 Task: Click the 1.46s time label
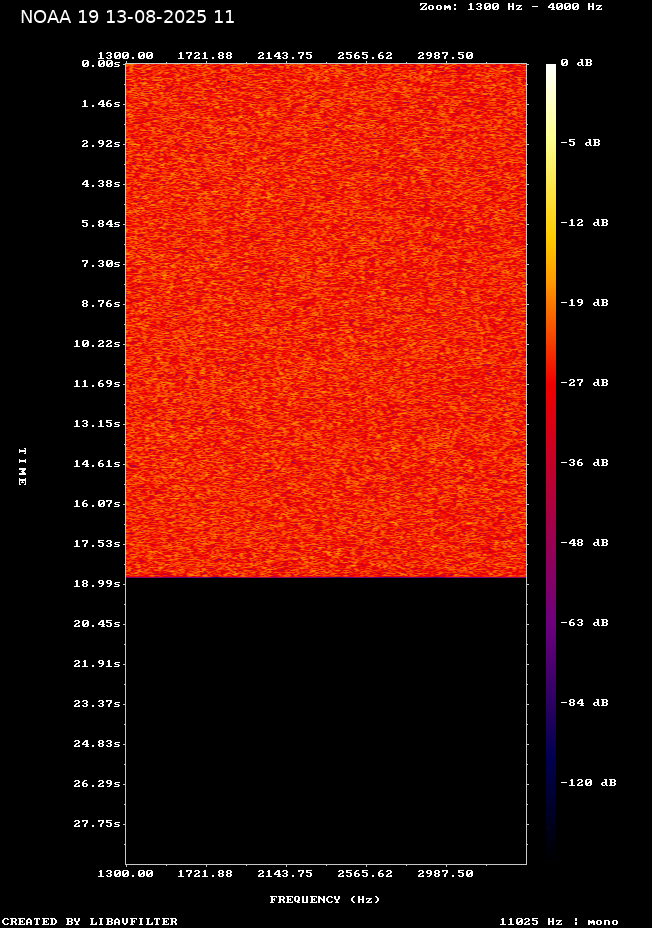(x=101, y=104)
